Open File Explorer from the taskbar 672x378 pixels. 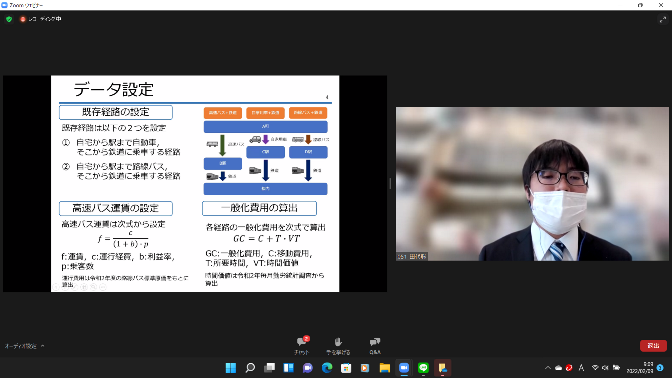click(384, 368)
